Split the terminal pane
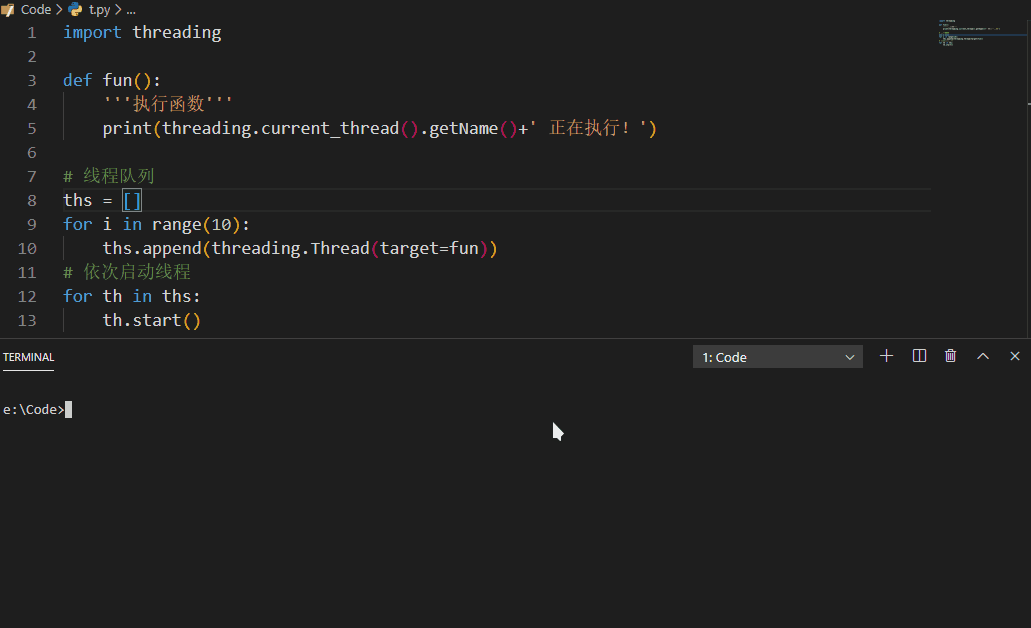1031x628 pixels. coord(918,355)
